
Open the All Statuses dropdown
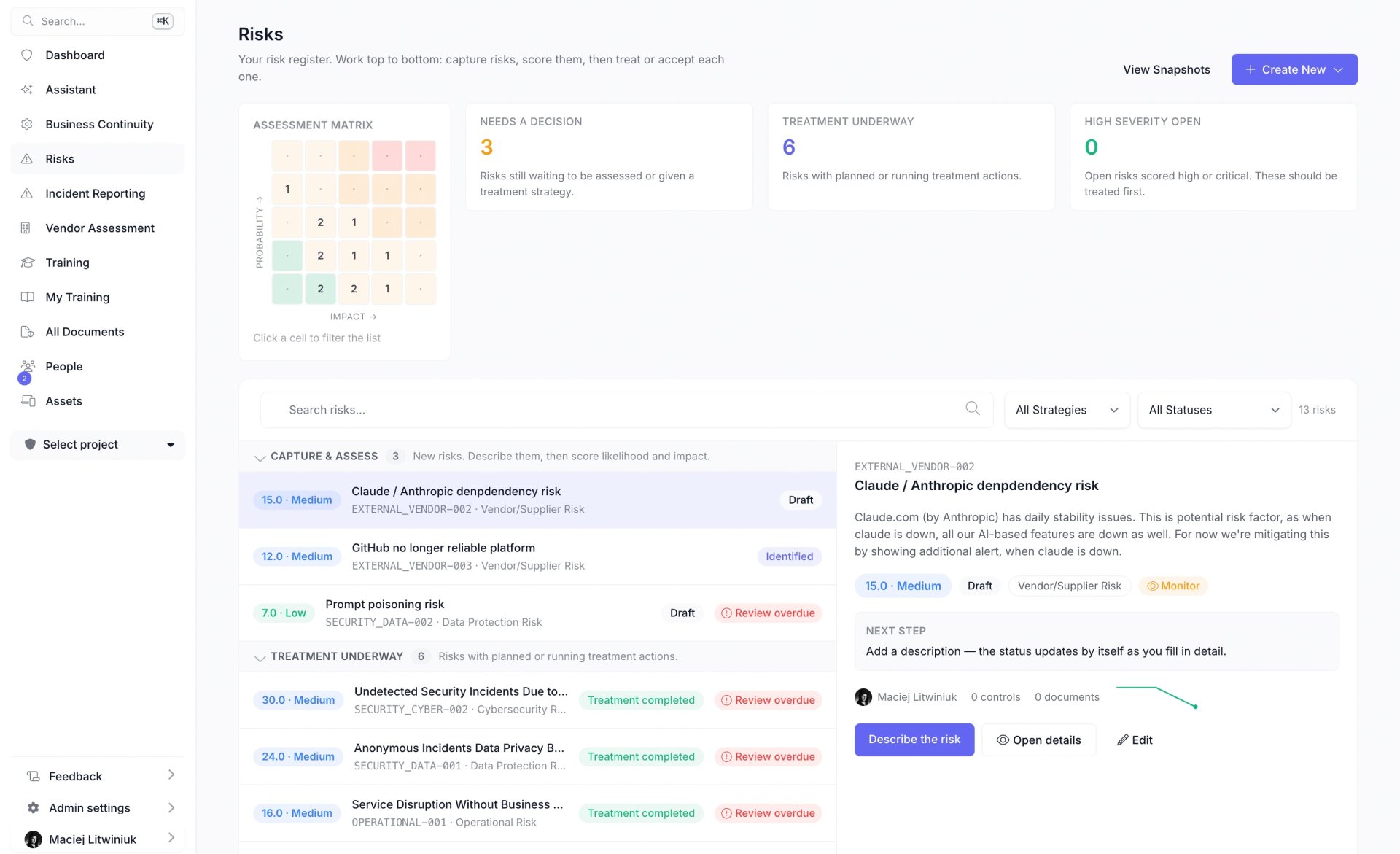tap(1214, 410)
